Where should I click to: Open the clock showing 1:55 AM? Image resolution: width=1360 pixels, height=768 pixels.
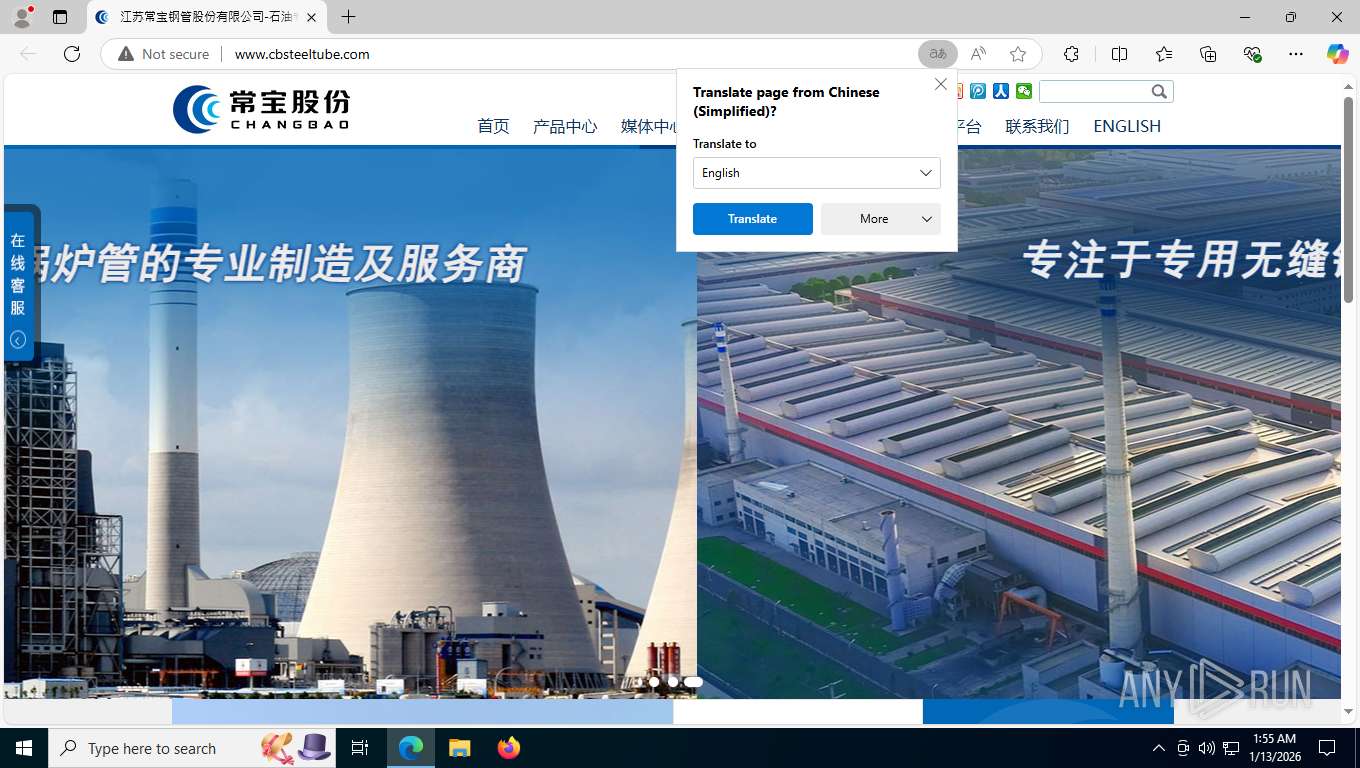1274,748
